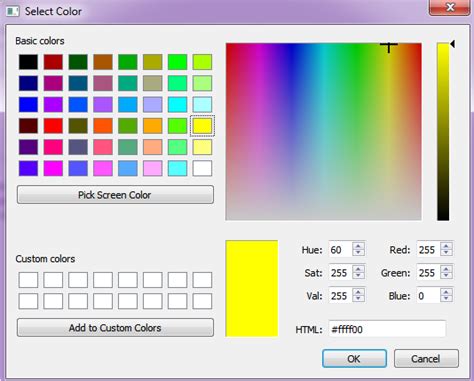474x381 pixels.
Task: Click the first empty custom color slot
Action: pos(28,280)
